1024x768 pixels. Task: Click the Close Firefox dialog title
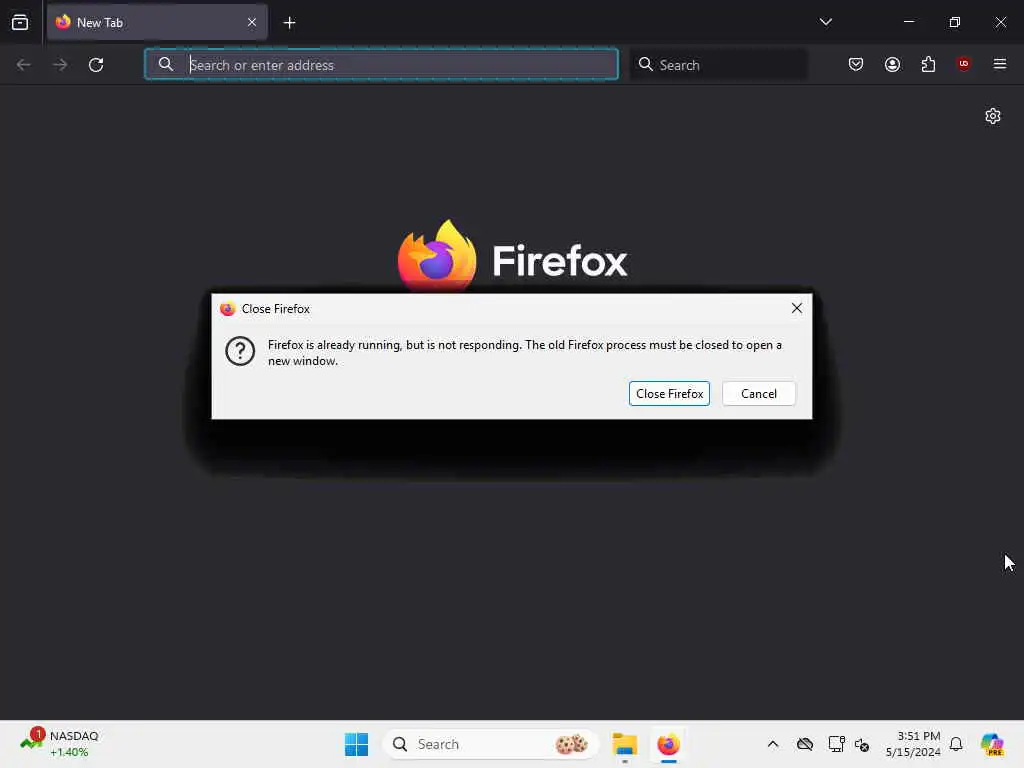click(x=276, y=309)
